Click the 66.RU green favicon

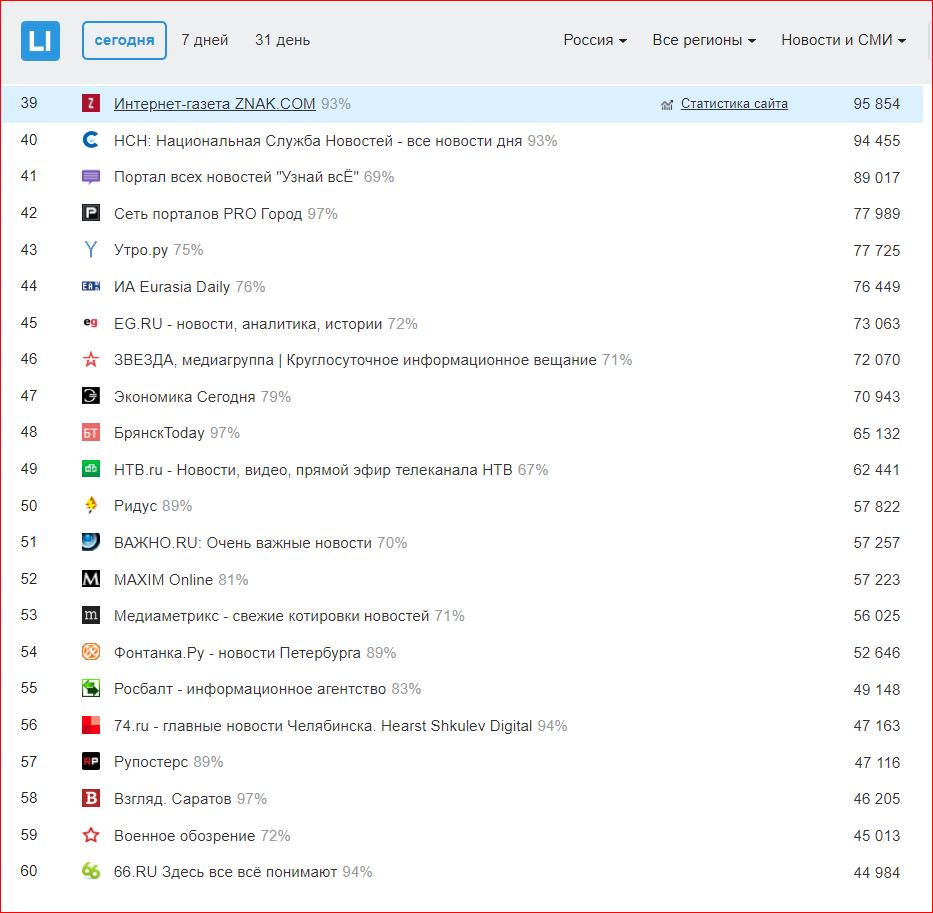[91, 871]
